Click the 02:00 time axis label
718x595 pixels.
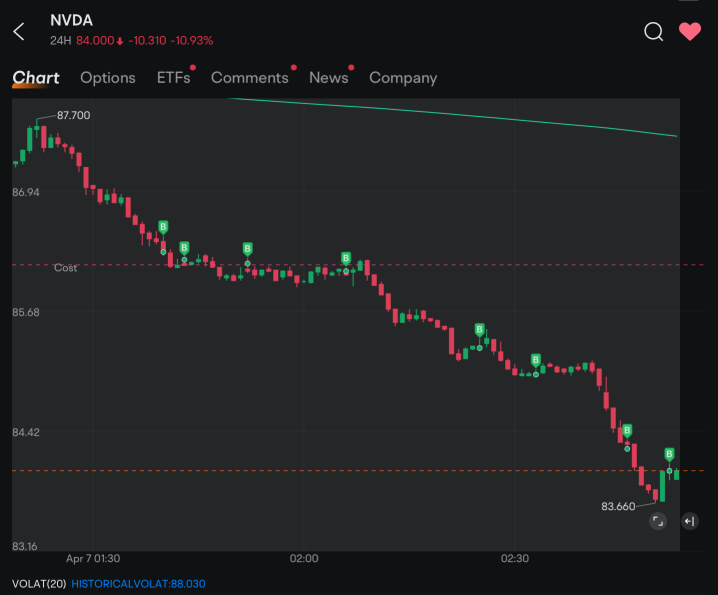[x=304, y=559]
